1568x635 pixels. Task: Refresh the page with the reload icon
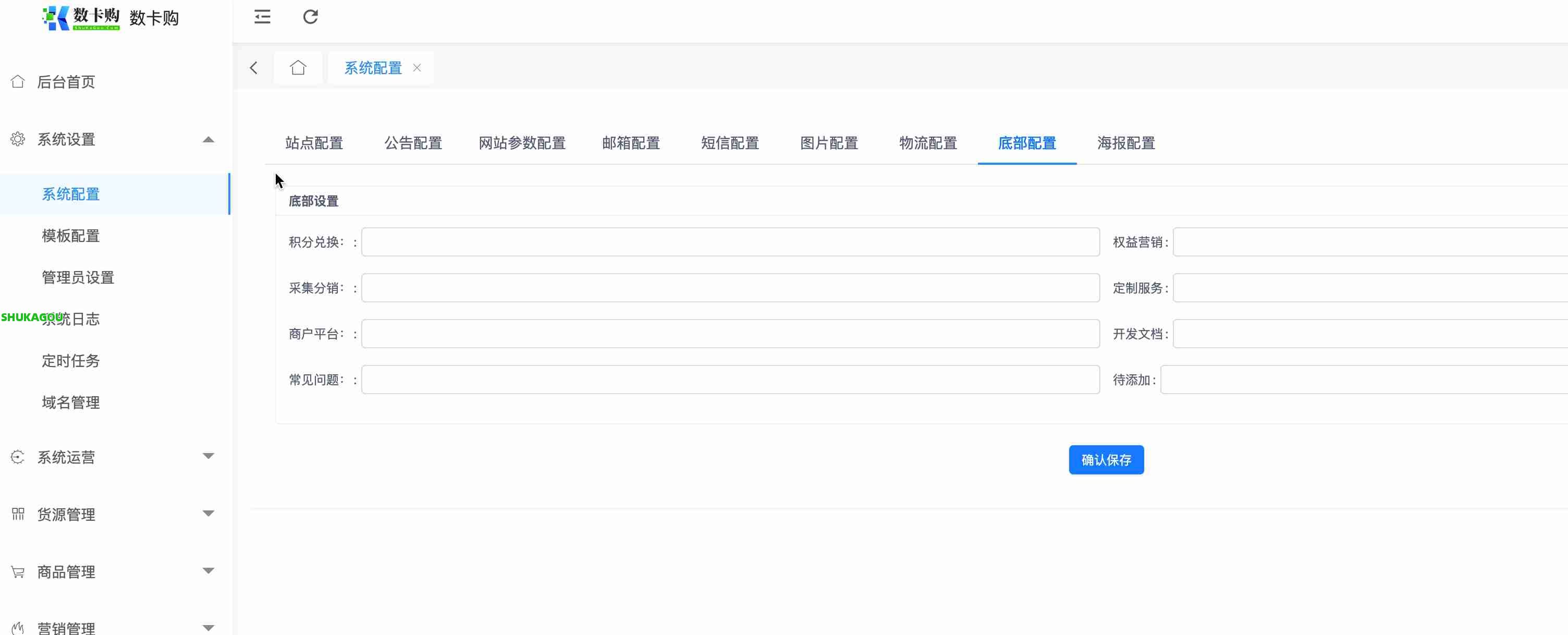(x=311, y=17)
